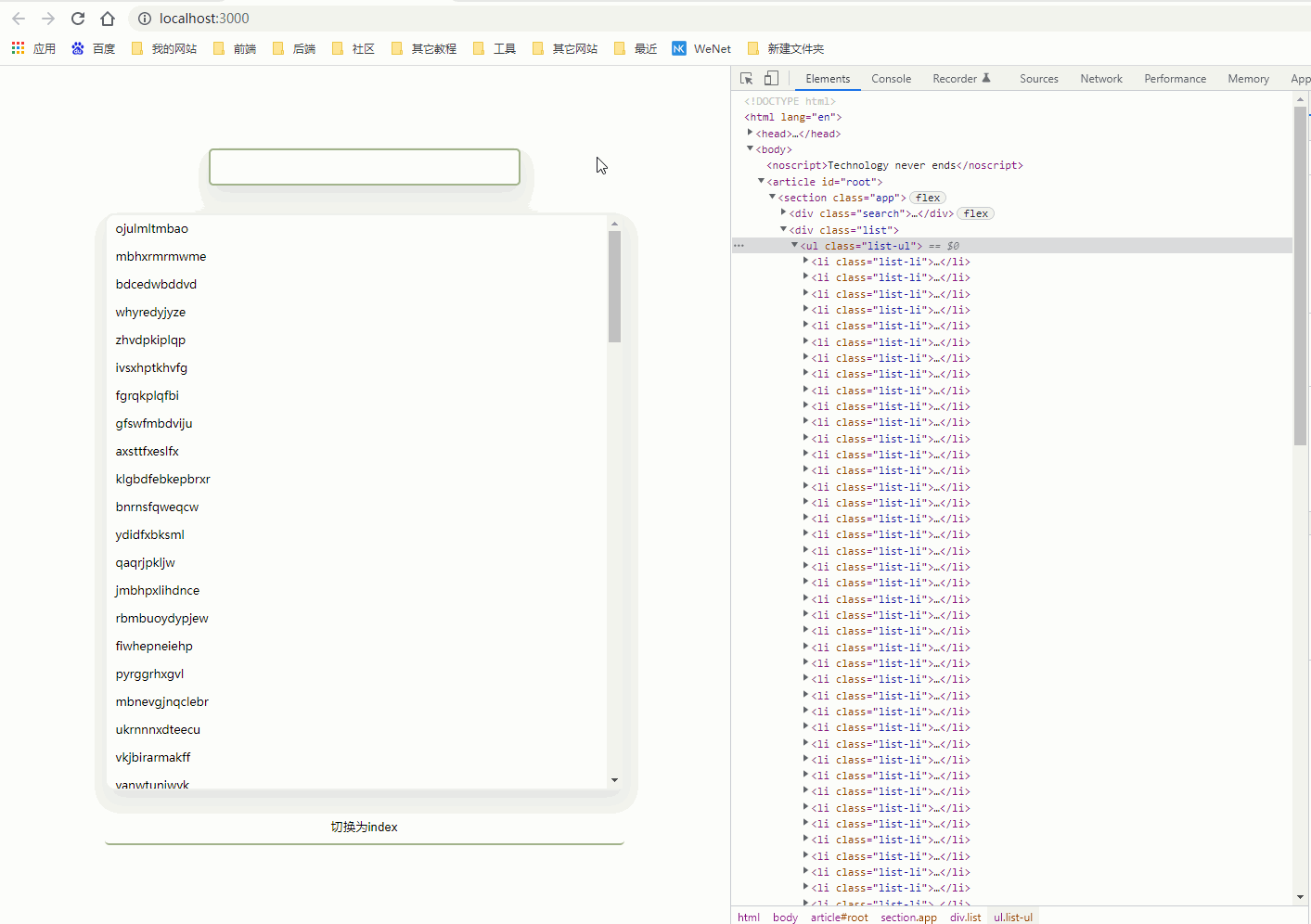1311x924 pixels.
Task: Open the Memory tab
Action: click(x=1248, y=79)
